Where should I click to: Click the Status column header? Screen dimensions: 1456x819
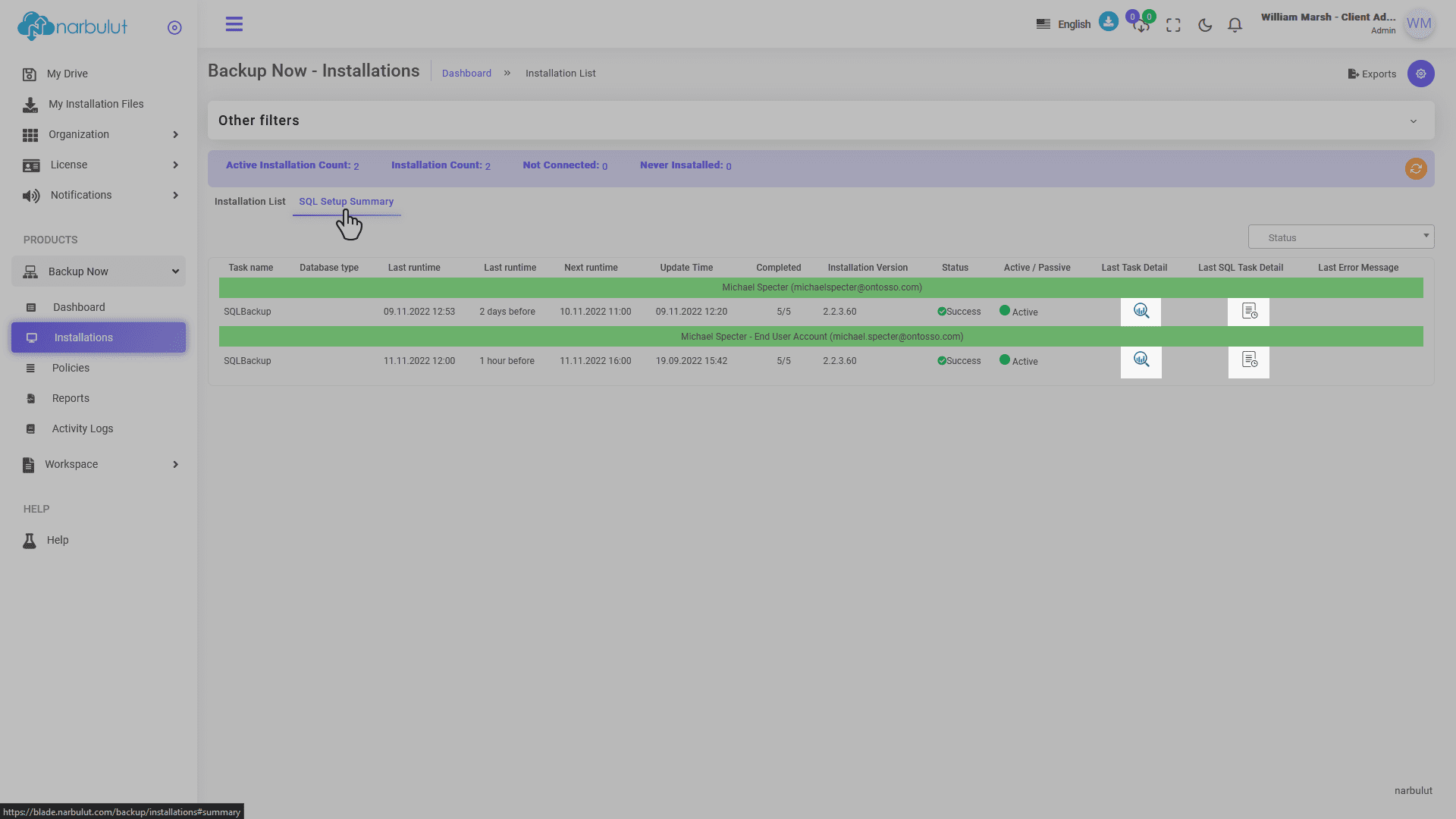(955, 268)
